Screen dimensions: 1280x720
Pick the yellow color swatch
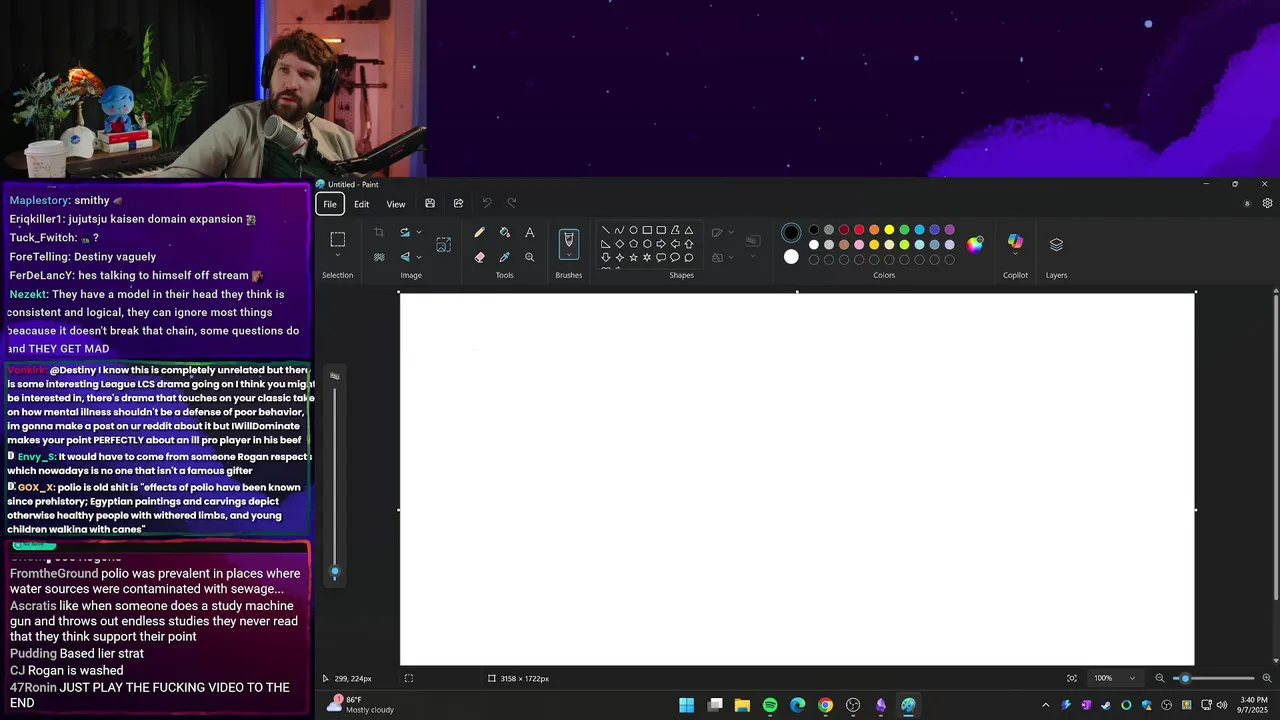(x=889, y=230)
